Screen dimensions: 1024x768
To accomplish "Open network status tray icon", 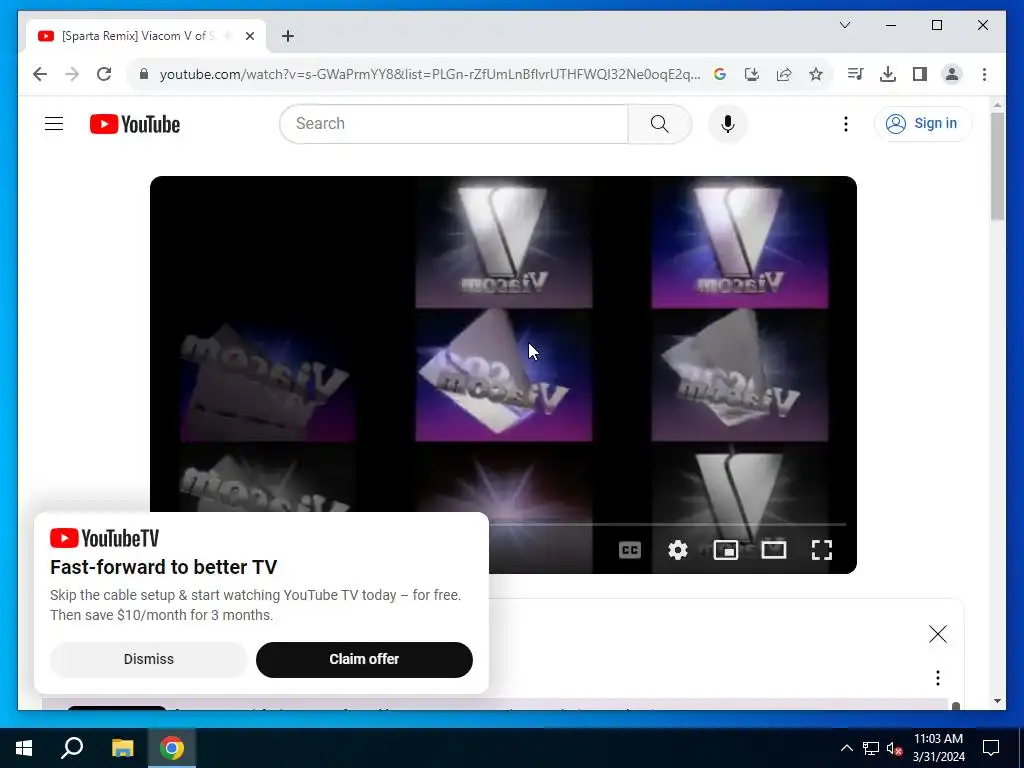I will [x=871, y=748].
